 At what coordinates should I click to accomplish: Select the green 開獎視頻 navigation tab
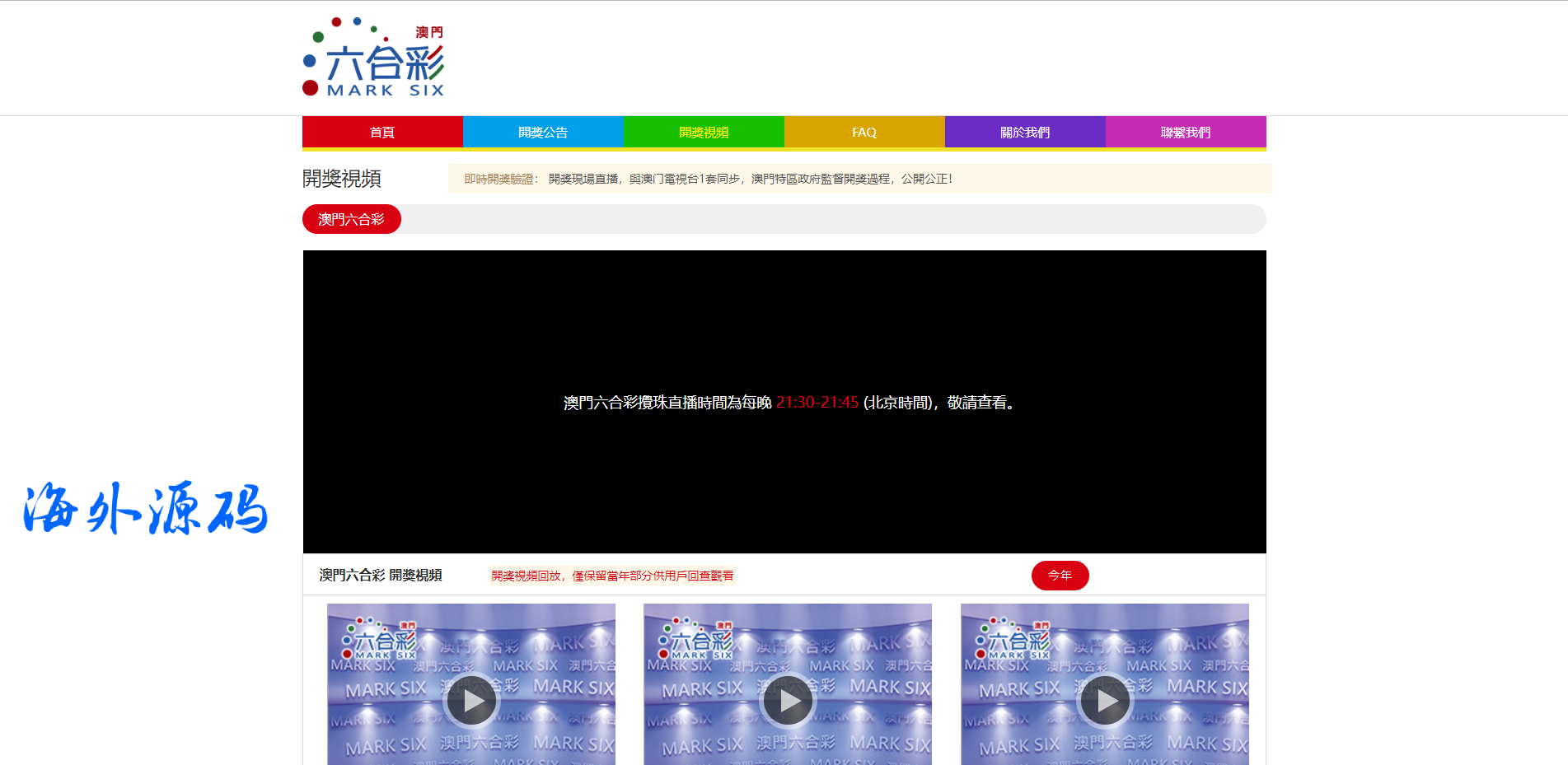(704, 132)
